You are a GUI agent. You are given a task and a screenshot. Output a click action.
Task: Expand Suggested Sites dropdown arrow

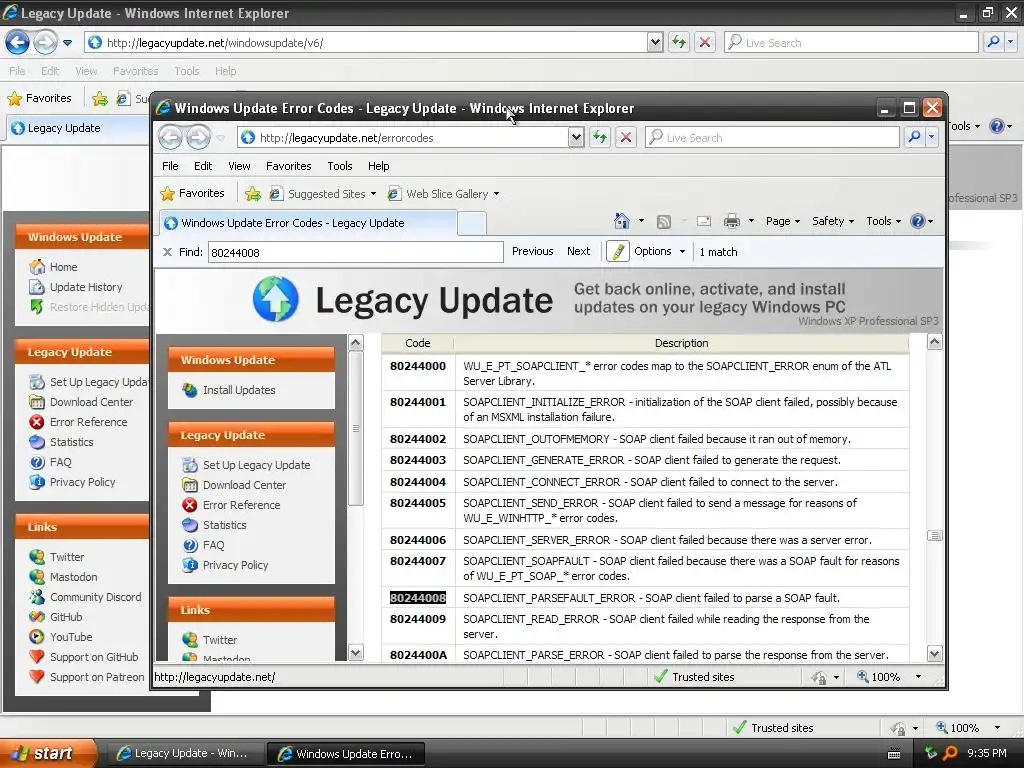[x=374, y=194]
